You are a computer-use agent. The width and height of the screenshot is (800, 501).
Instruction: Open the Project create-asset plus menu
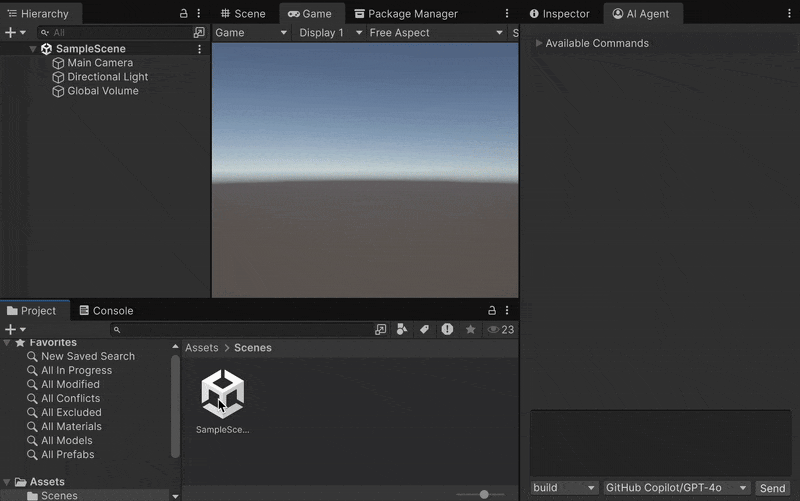point(15,330)
